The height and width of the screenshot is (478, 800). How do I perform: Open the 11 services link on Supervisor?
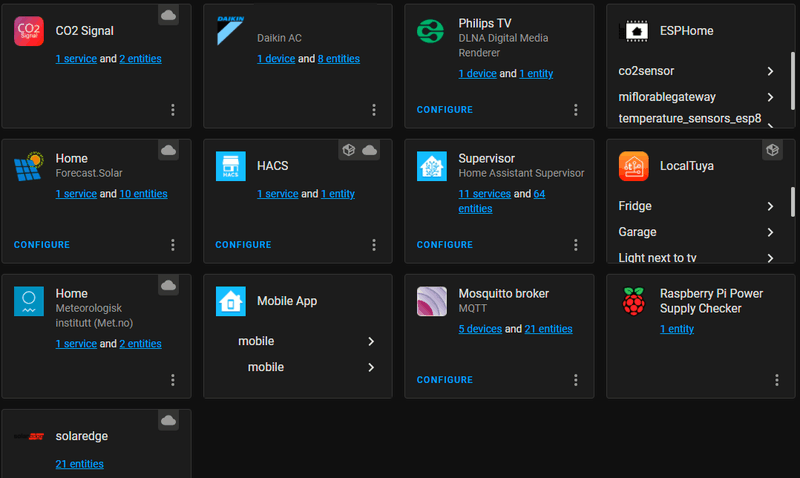[485, 194]
